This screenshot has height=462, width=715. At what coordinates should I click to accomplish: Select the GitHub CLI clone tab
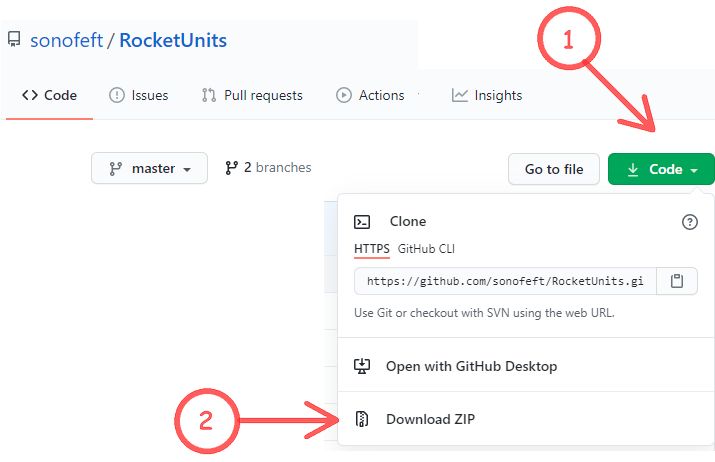[426, 249]
